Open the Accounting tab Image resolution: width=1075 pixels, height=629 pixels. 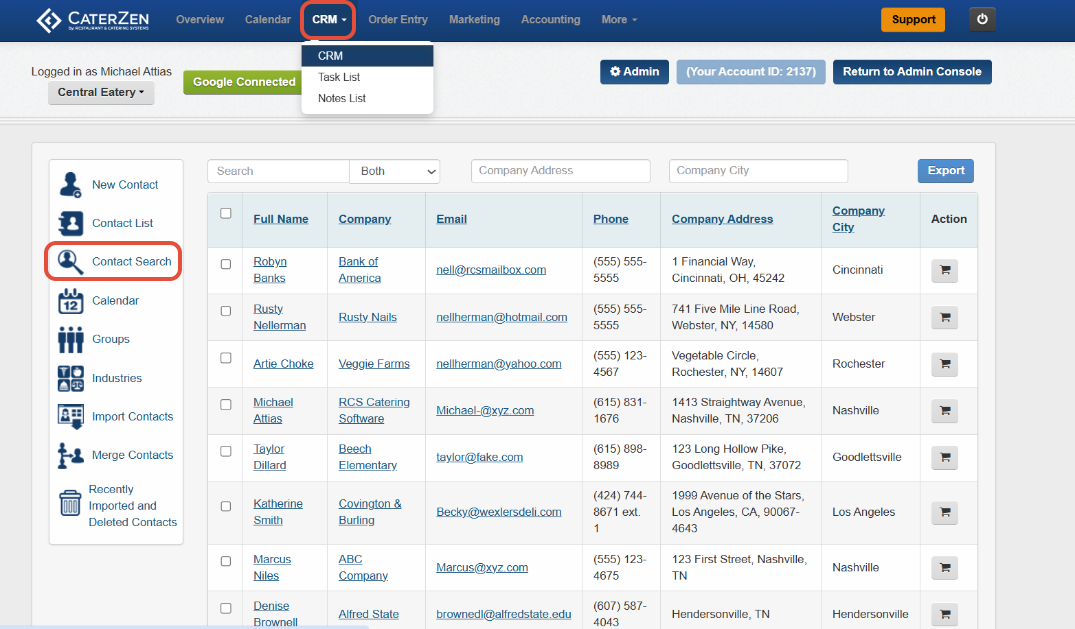pos(551,20)
